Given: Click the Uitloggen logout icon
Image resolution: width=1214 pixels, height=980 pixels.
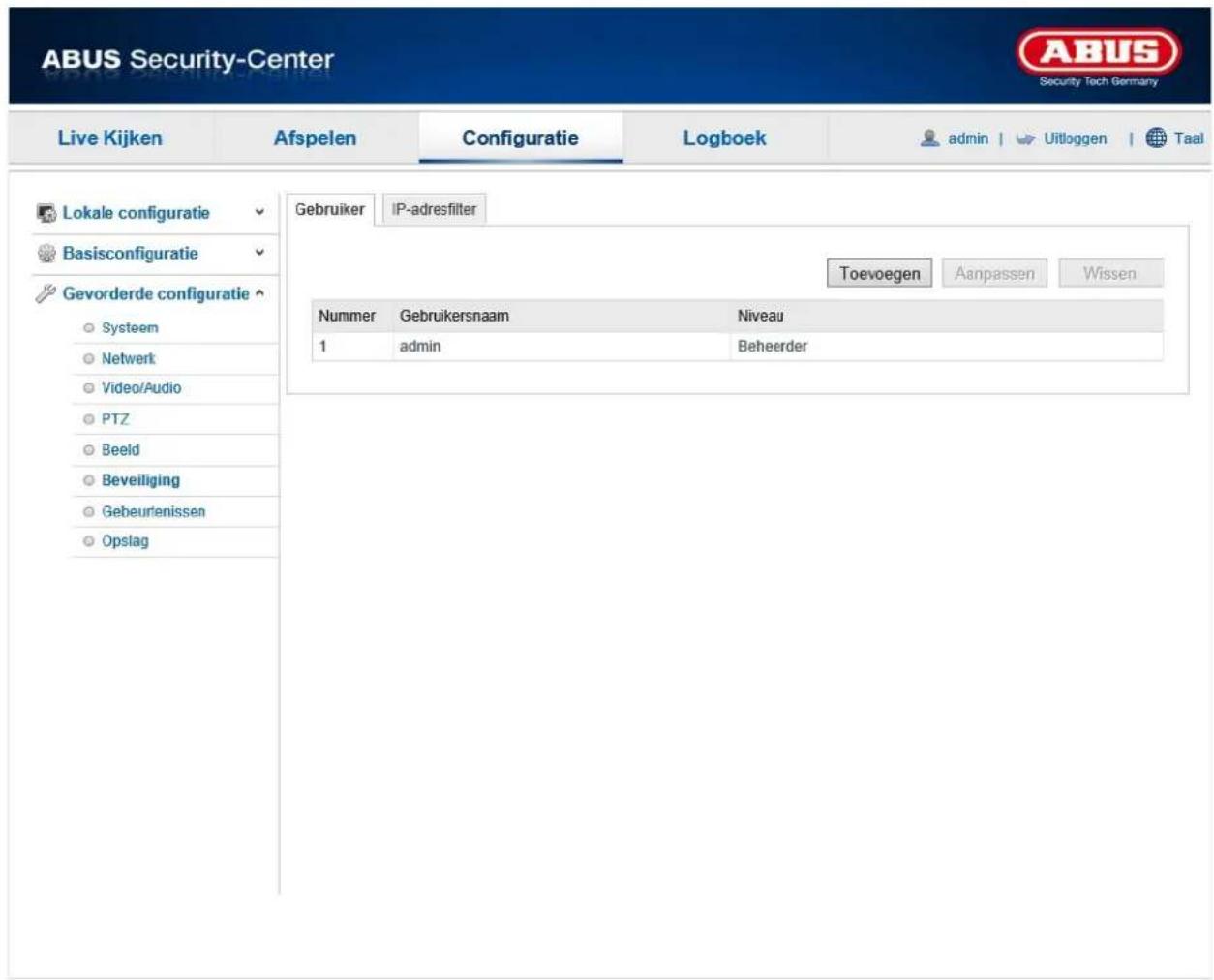Looking at the screenshot, I should coord(1025,139).
